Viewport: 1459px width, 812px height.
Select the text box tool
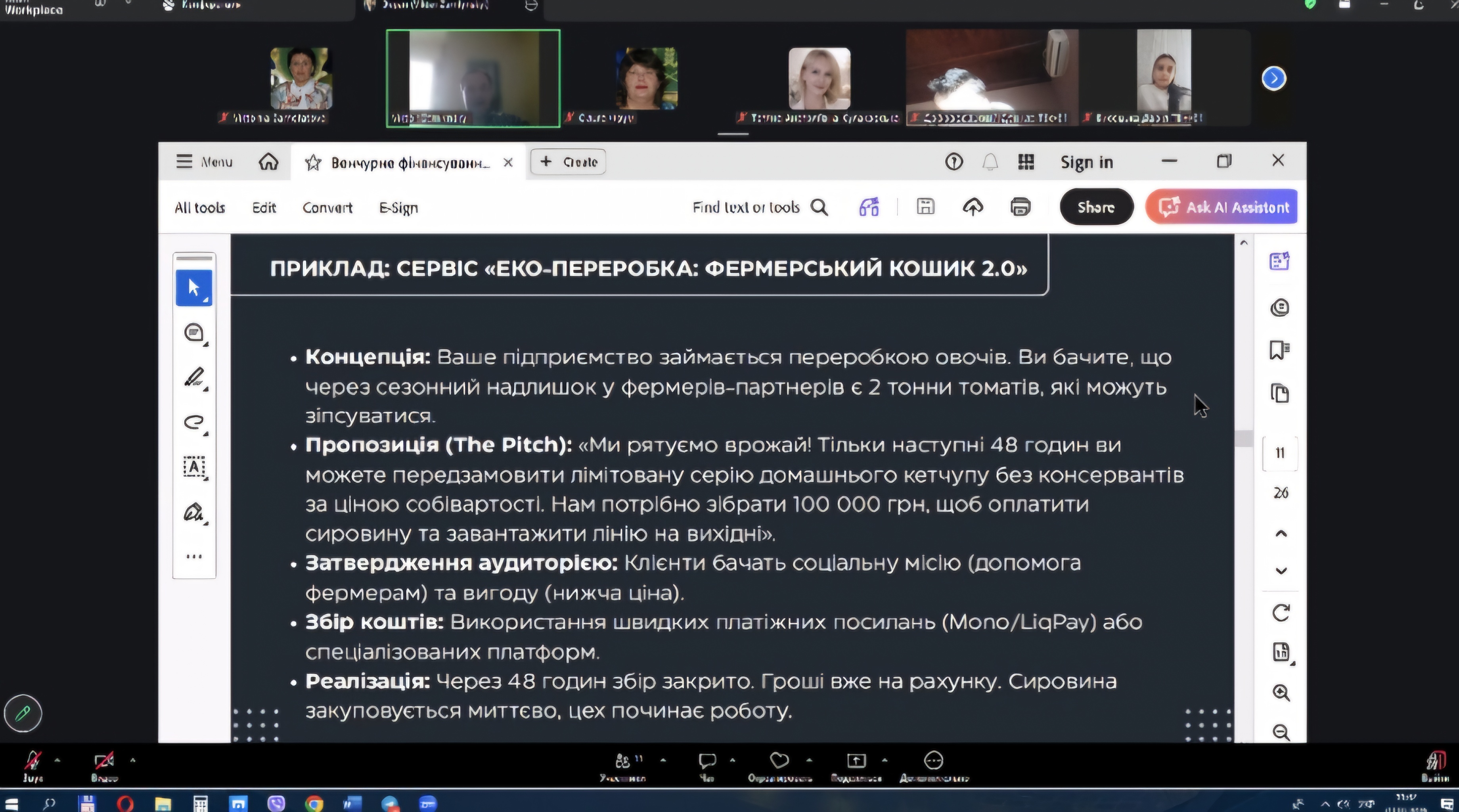click(x=194, y=467)
